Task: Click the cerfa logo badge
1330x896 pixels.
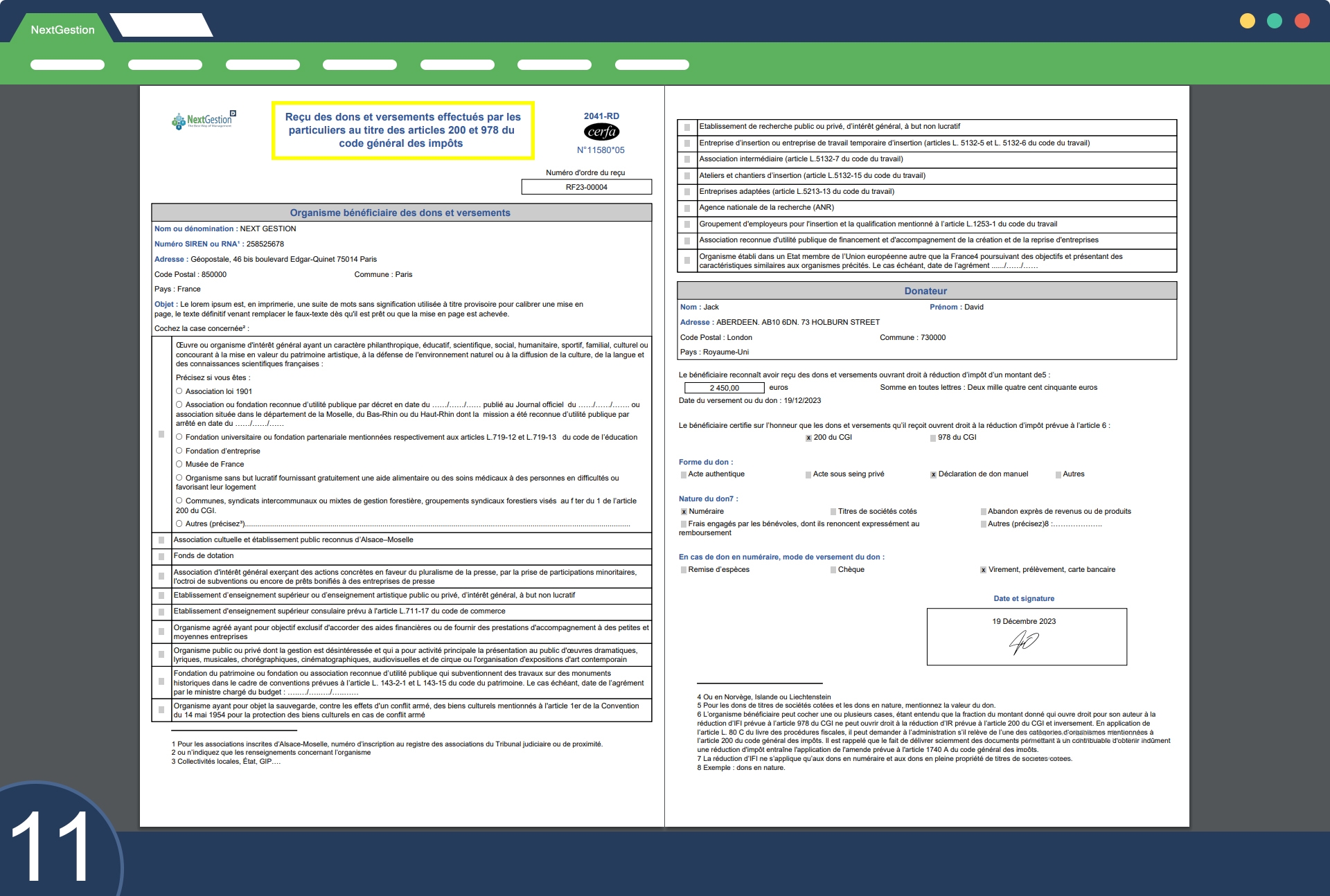Action: (601, 132)
